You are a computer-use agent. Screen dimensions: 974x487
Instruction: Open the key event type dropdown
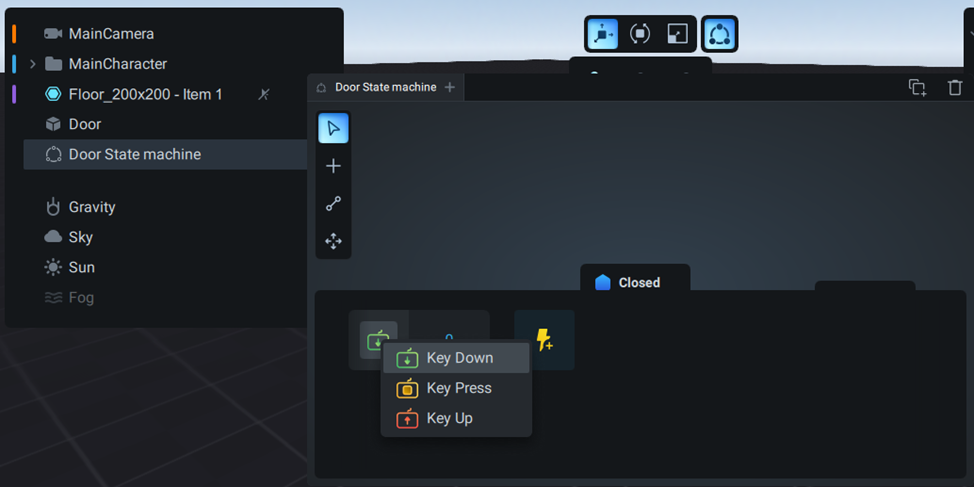[x=378, y=340]
